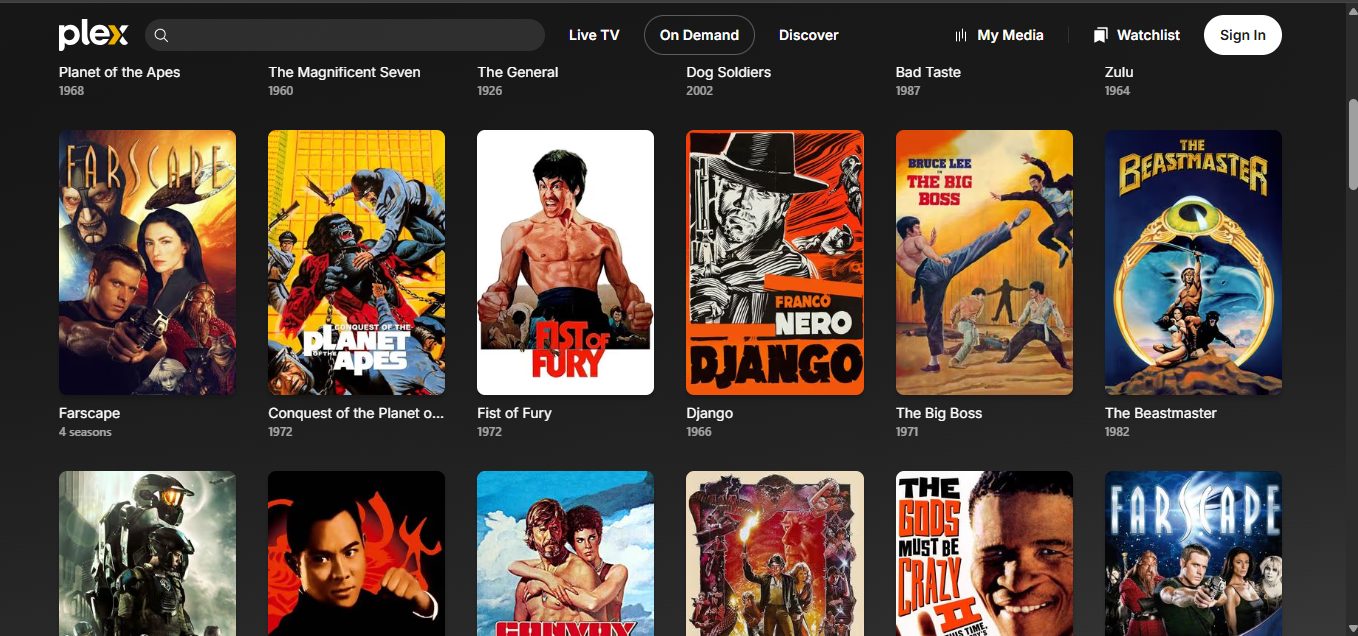Screen dimensions: 1358x636
Task: Open the martial artist poster with red background
Action: (356, 553)
